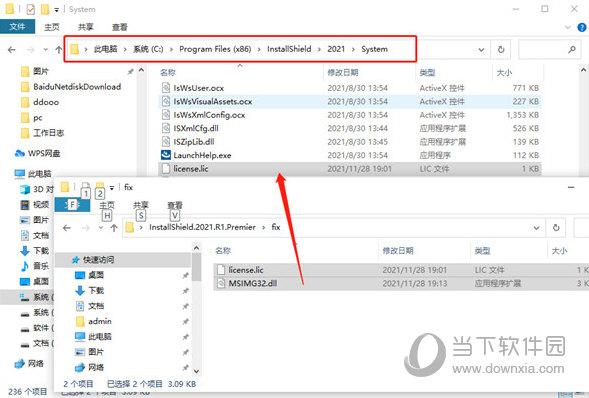Click InstallShield.2021.R1.Premier breadcrumb in fix window
The height and width of the screenshot is (398, 589).
coord(202,227)
